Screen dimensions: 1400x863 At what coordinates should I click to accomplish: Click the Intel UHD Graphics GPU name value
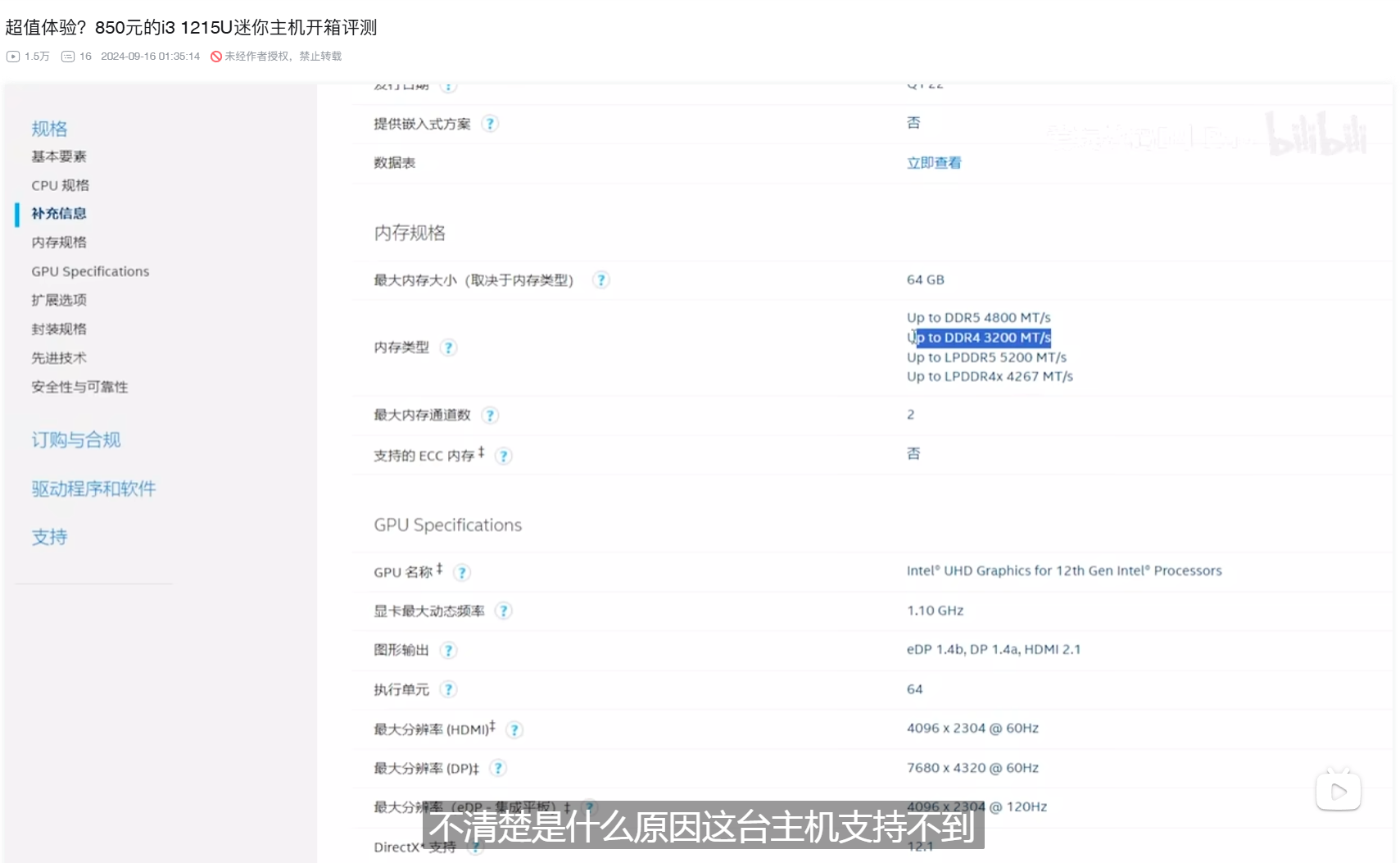coord(1064,570)
